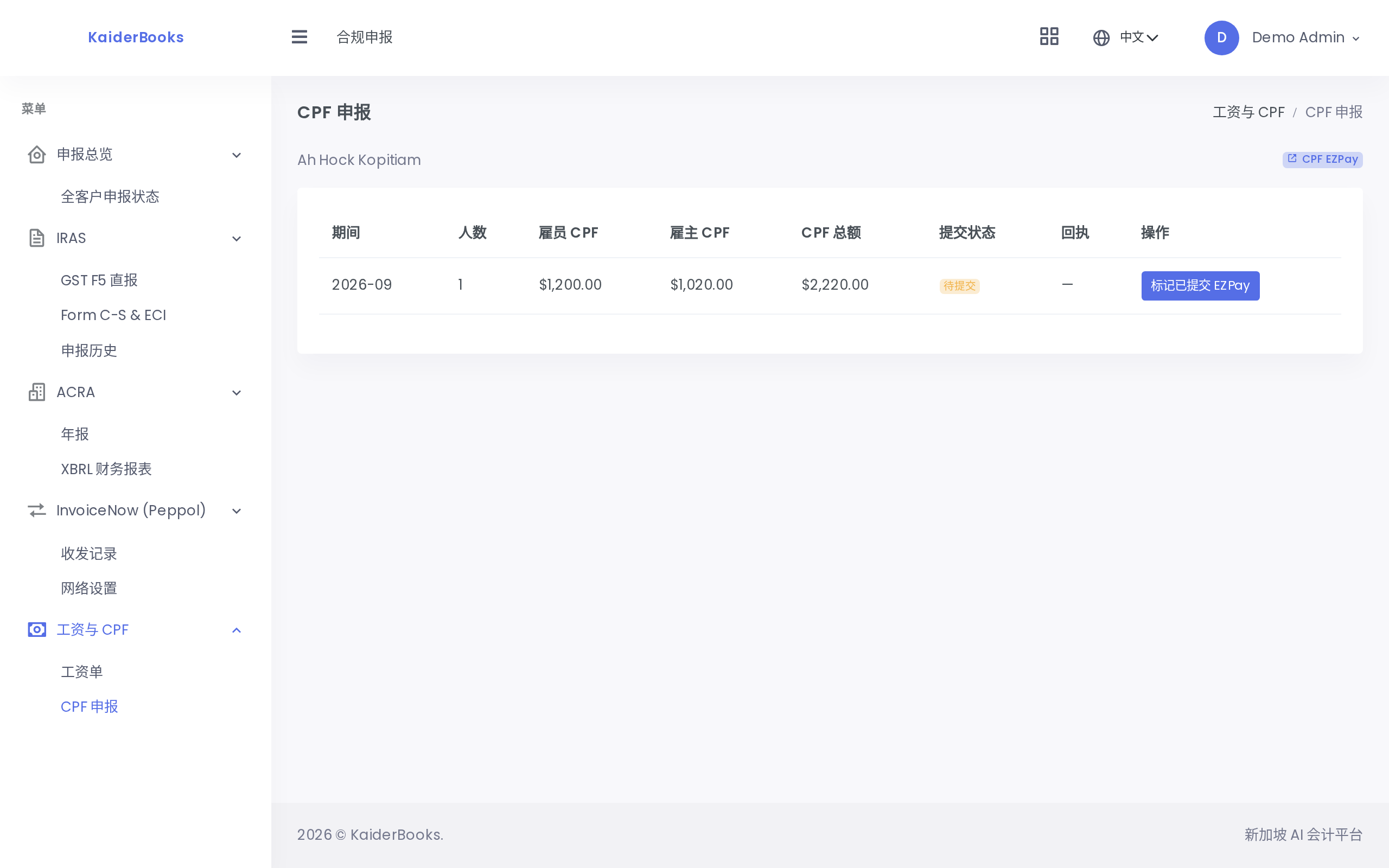Open the Demo Admin user dropdown
Image resolution: width=1389 pixels, height=868 pixels.
point(1306,38)
